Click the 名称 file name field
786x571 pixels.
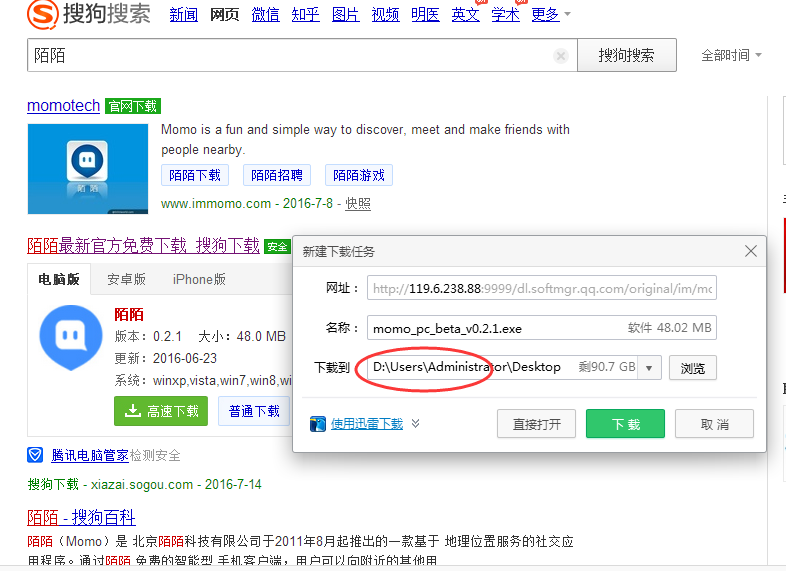click(542, 328)
